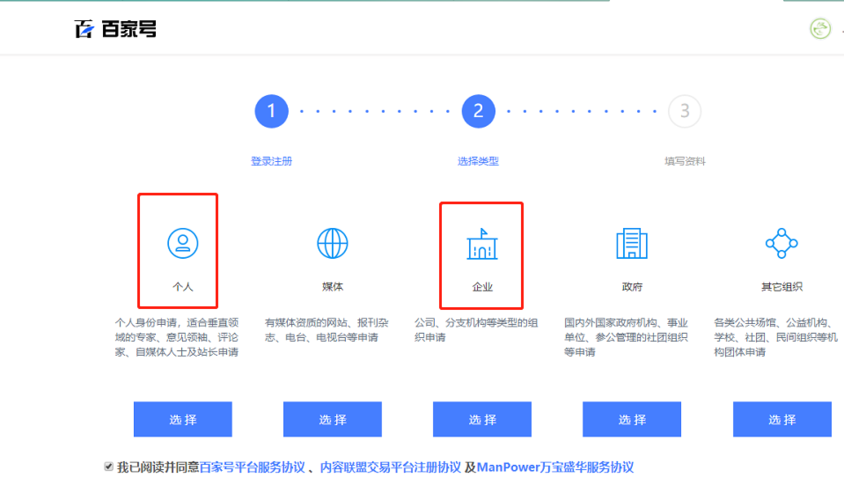844x500 pixels.
Task: Click the 媒体 type label
Action: coord(332,287)
